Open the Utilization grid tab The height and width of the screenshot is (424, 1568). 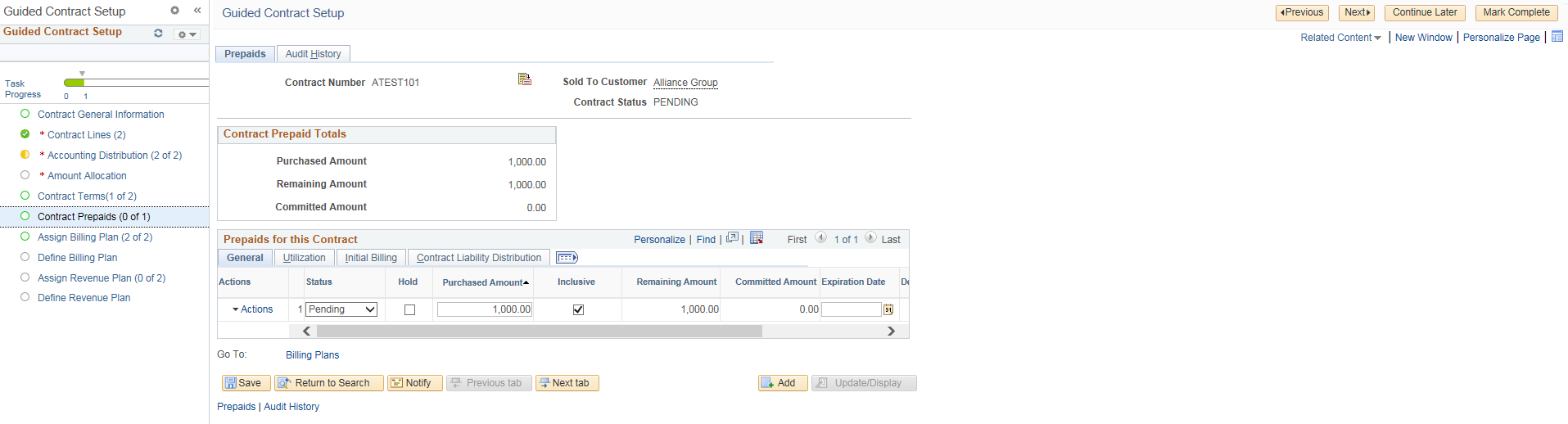pyautogui.click(x=304, y=258)
